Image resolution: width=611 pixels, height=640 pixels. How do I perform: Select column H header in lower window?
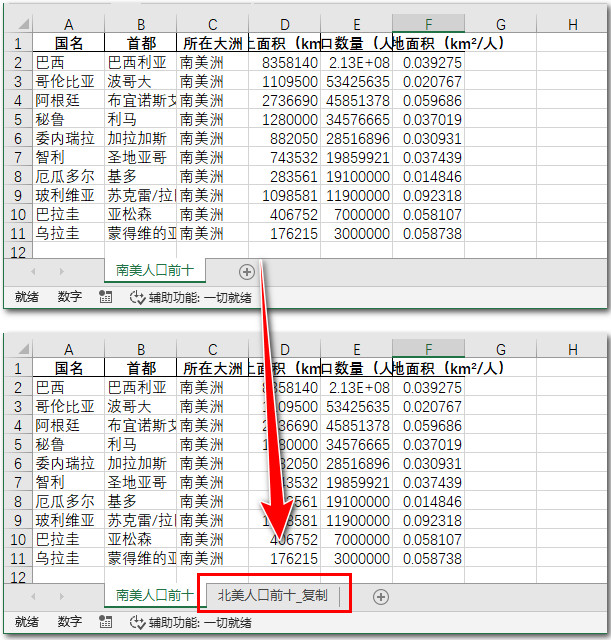(573, 349)
